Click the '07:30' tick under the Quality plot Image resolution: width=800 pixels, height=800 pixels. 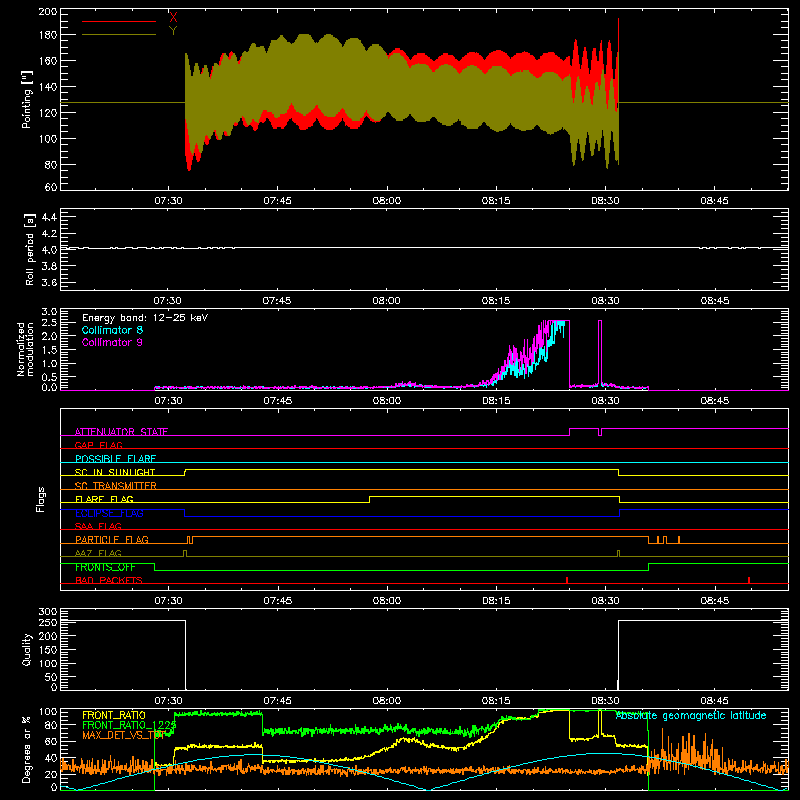(168, 701)
